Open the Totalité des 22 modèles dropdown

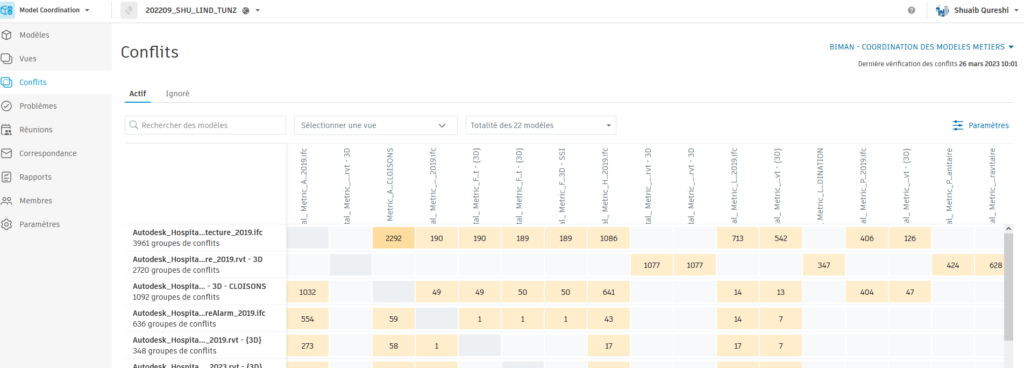[x=541, y=125]
